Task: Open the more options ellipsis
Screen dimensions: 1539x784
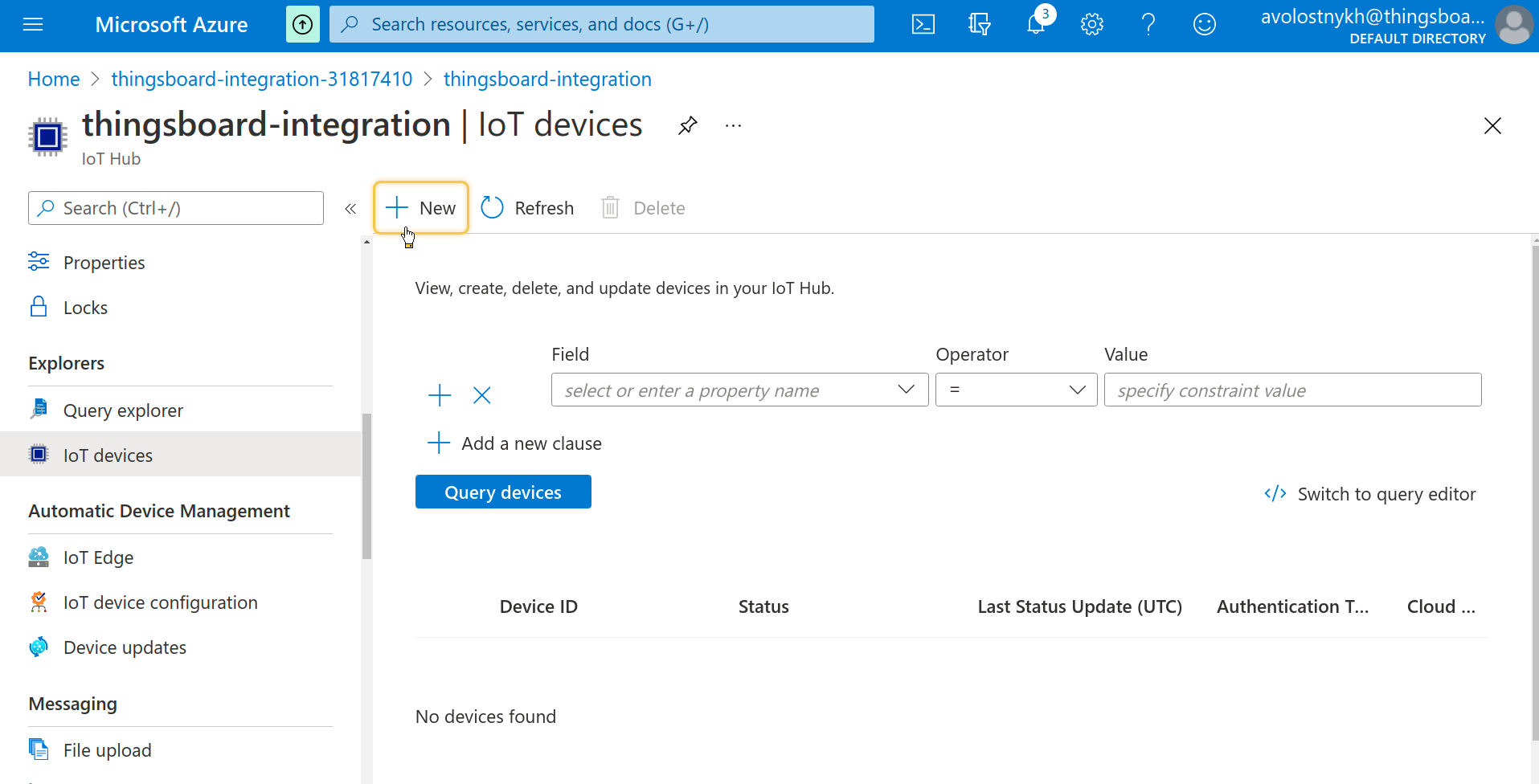Action: (733, 126)
